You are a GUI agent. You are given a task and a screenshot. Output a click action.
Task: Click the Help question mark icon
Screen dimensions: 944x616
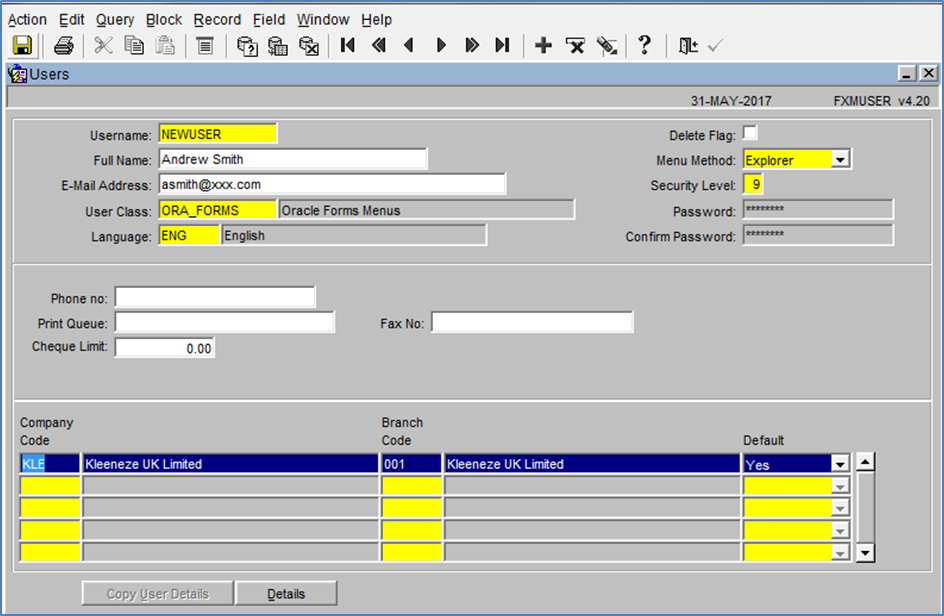point(644,45)
